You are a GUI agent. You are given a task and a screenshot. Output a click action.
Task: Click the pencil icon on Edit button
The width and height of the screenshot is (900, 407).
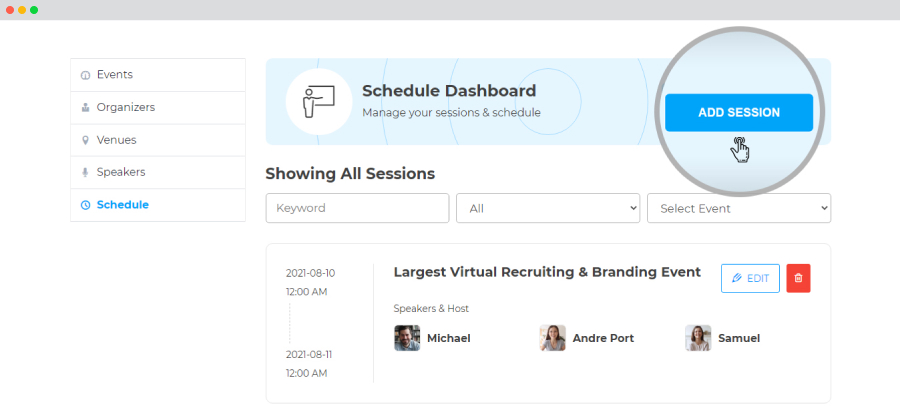click(x=737, y=278)
